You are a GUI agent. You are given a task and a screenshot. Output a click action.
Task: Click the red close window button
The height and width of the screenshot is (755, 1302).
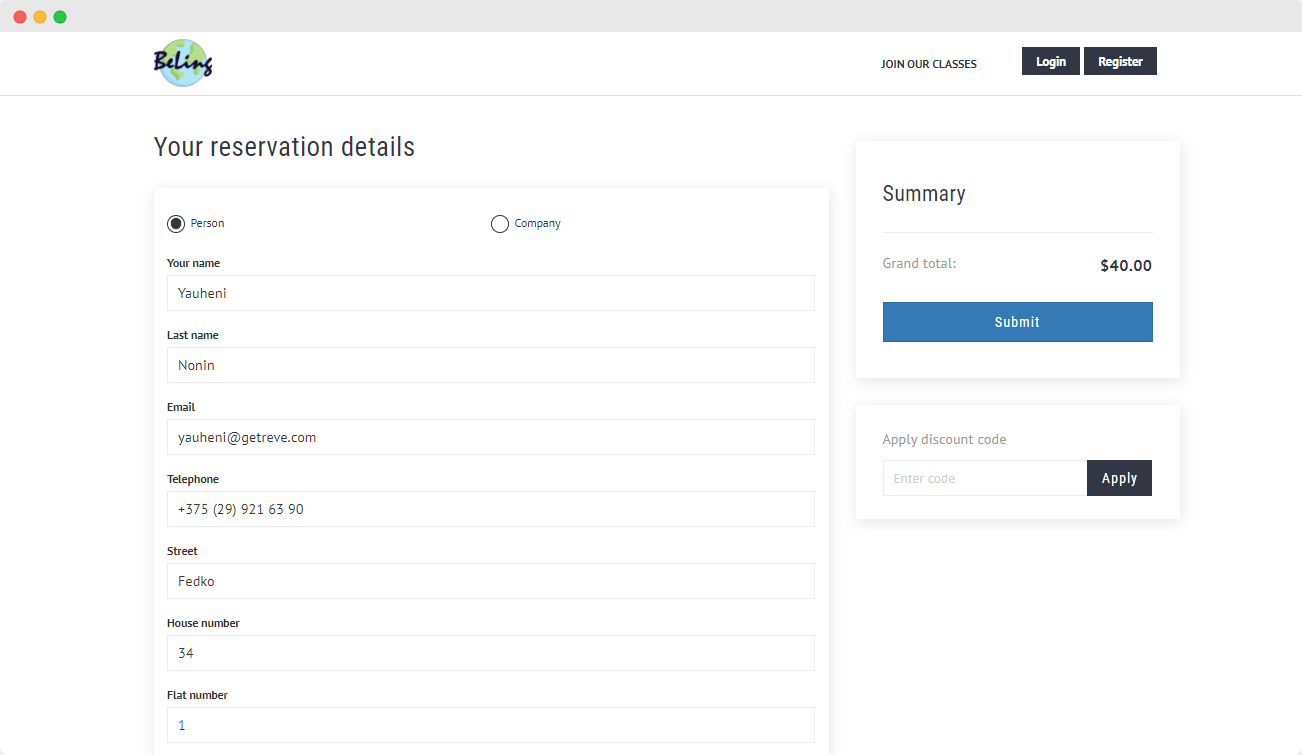tap(20, 17)
